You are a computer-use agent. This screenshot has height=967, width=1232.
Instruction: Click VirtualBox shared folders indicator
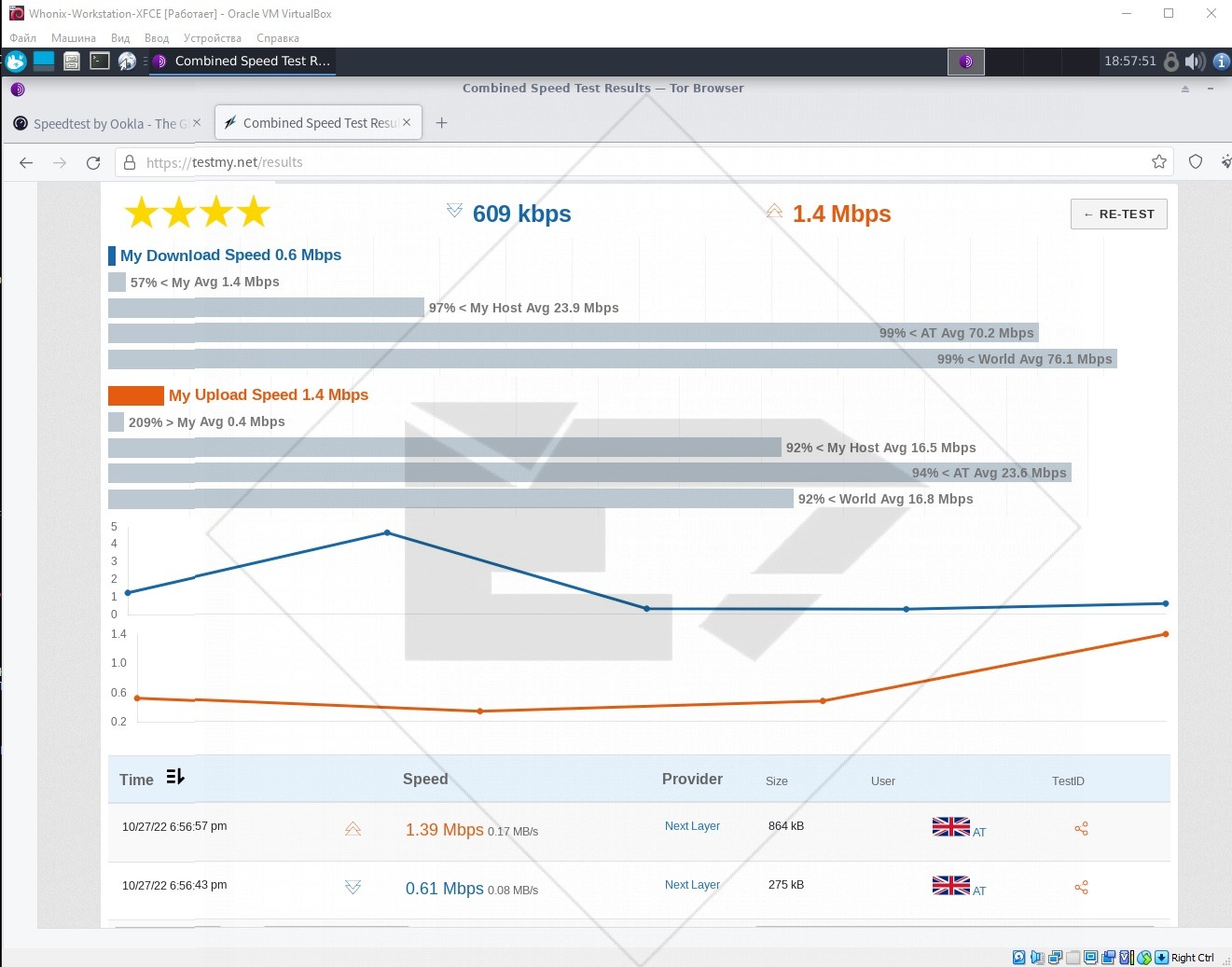click(x=1073, y=958)
